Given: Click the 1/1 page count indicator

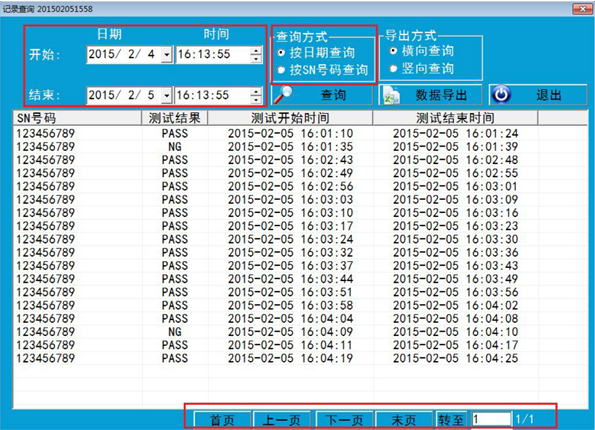Looking at the screenshot, I should click(525, 419).
